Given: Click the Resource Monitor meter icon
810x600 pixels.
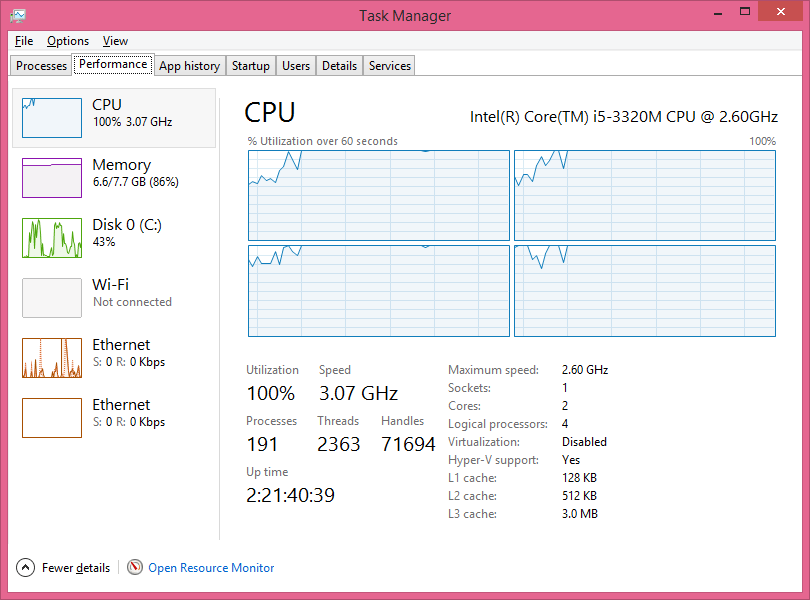Looking at the screenshot, I should click(134, 567).
